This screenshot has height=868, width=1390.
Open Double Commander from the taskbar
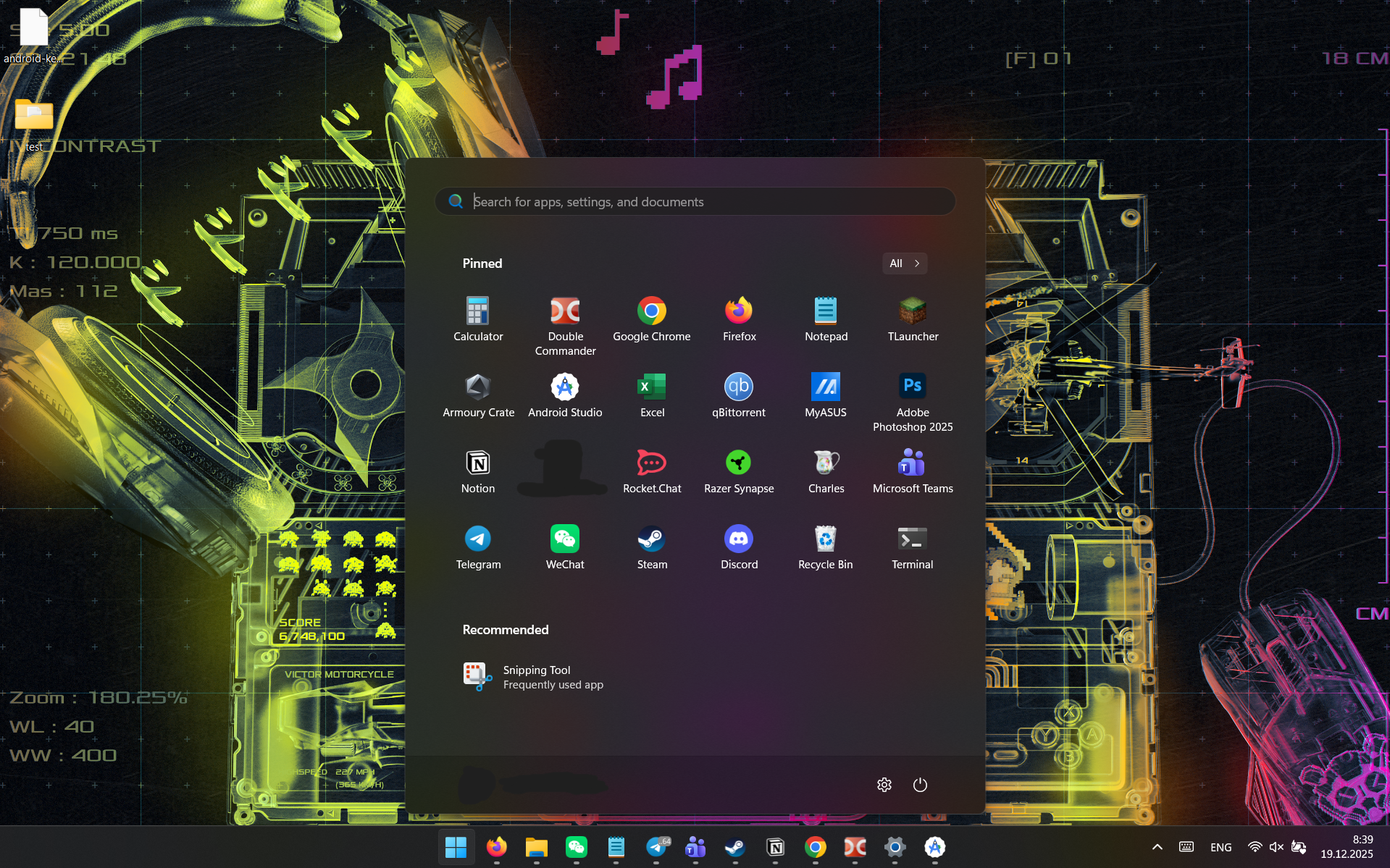coord(855,847)
